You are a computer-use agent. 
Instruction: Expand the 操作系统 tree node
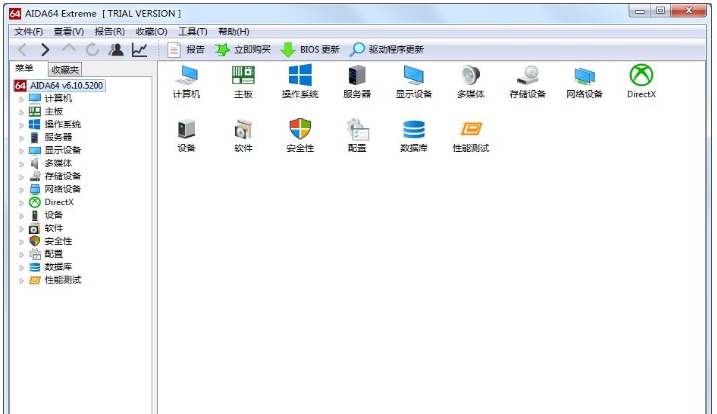pos(21,124)
